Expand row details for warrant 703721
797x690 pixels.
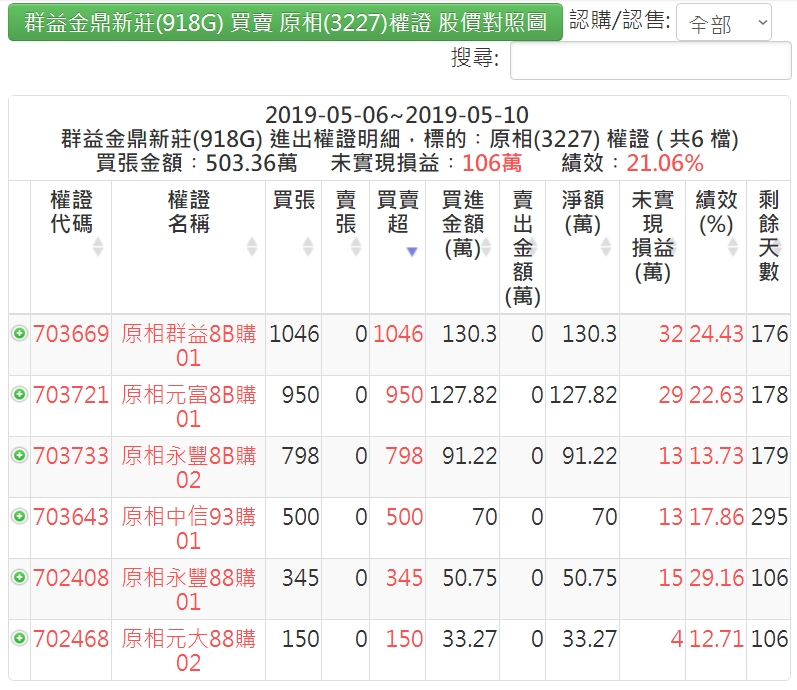[19, 395]
